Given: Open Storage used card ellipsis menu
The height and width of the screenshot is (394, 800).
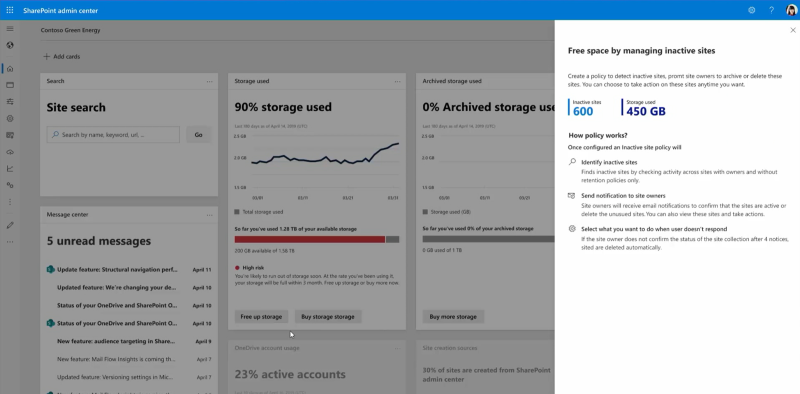Looking at the screenshot, I should (397, 82).
